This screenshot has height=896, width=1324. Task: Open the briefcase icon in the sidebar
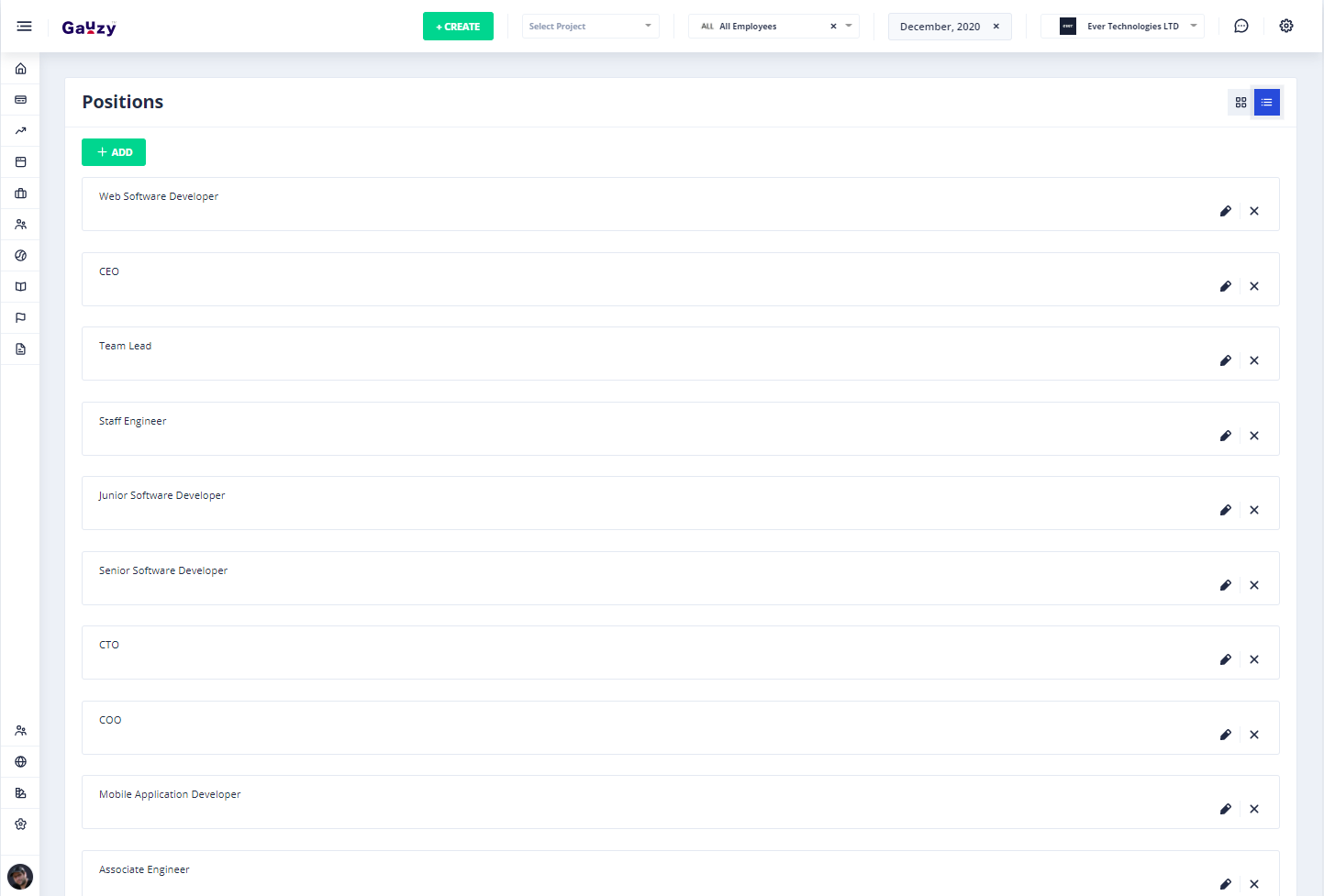(x=20, y=194)
